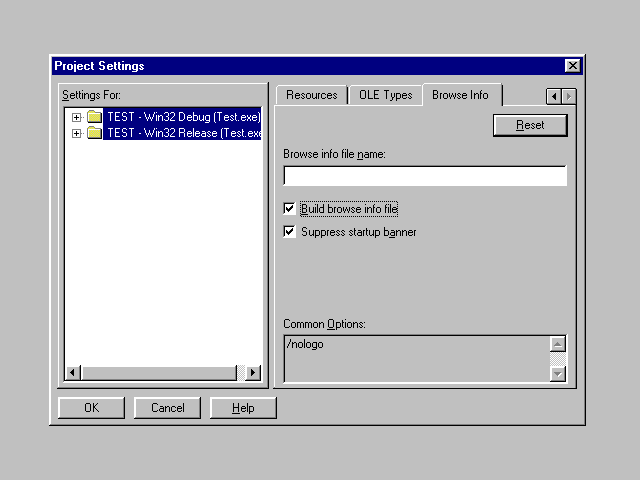The height and width of the screenshot is (480, 640).
Task: Click the Browse info file name field
Action: [425, 176]
